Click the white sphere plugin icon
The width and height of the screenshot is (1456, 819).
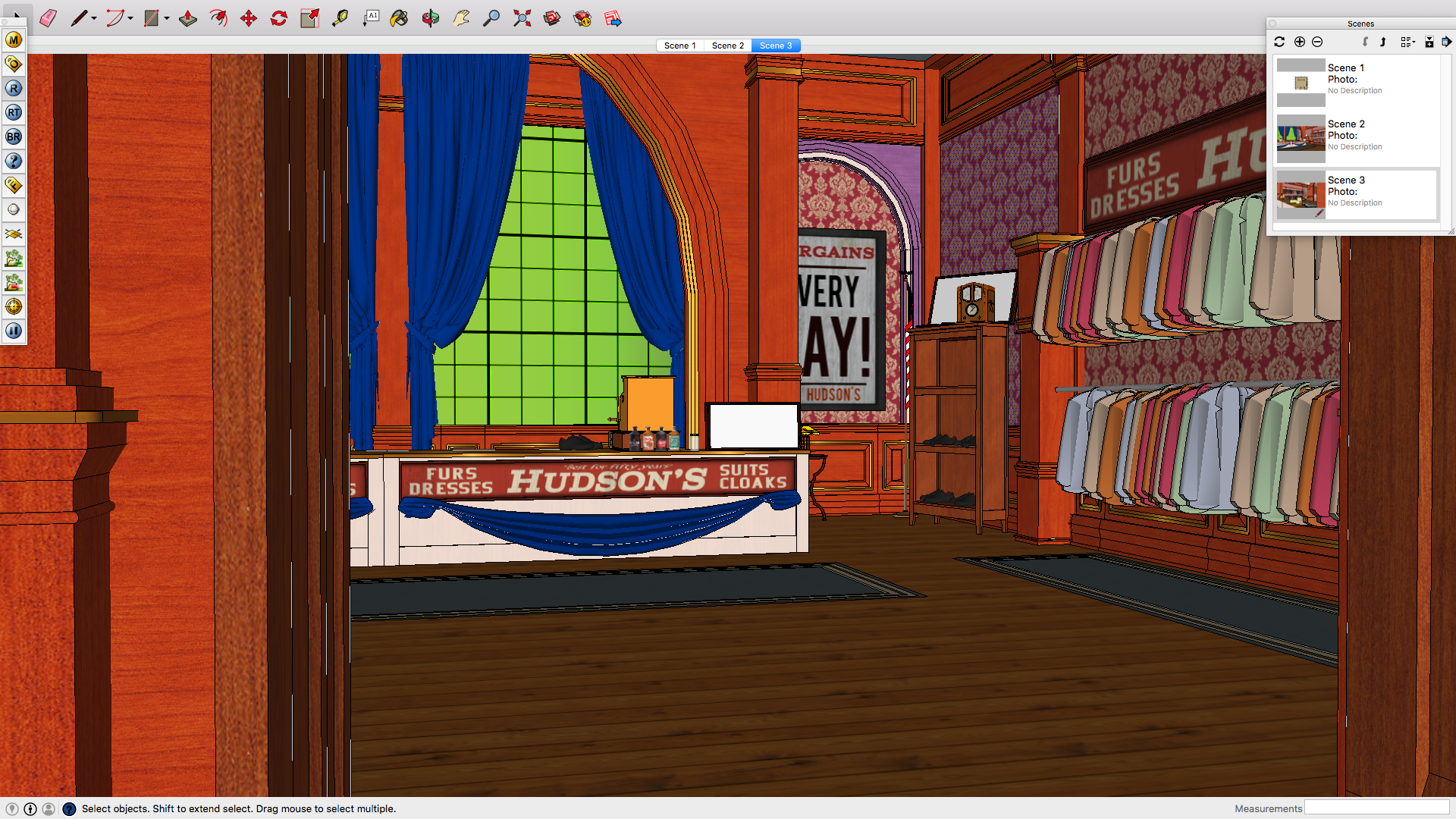(x=14, y=209)
